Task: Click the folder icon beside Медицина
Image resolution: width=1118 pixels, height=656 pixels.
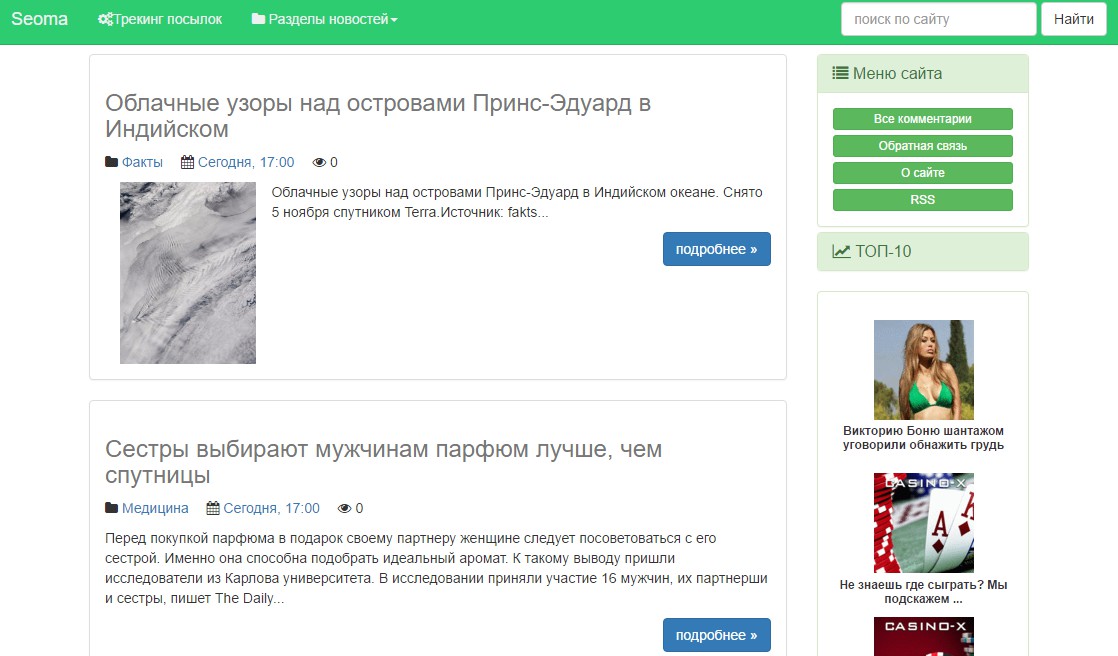Action: [x=111, y=508]
